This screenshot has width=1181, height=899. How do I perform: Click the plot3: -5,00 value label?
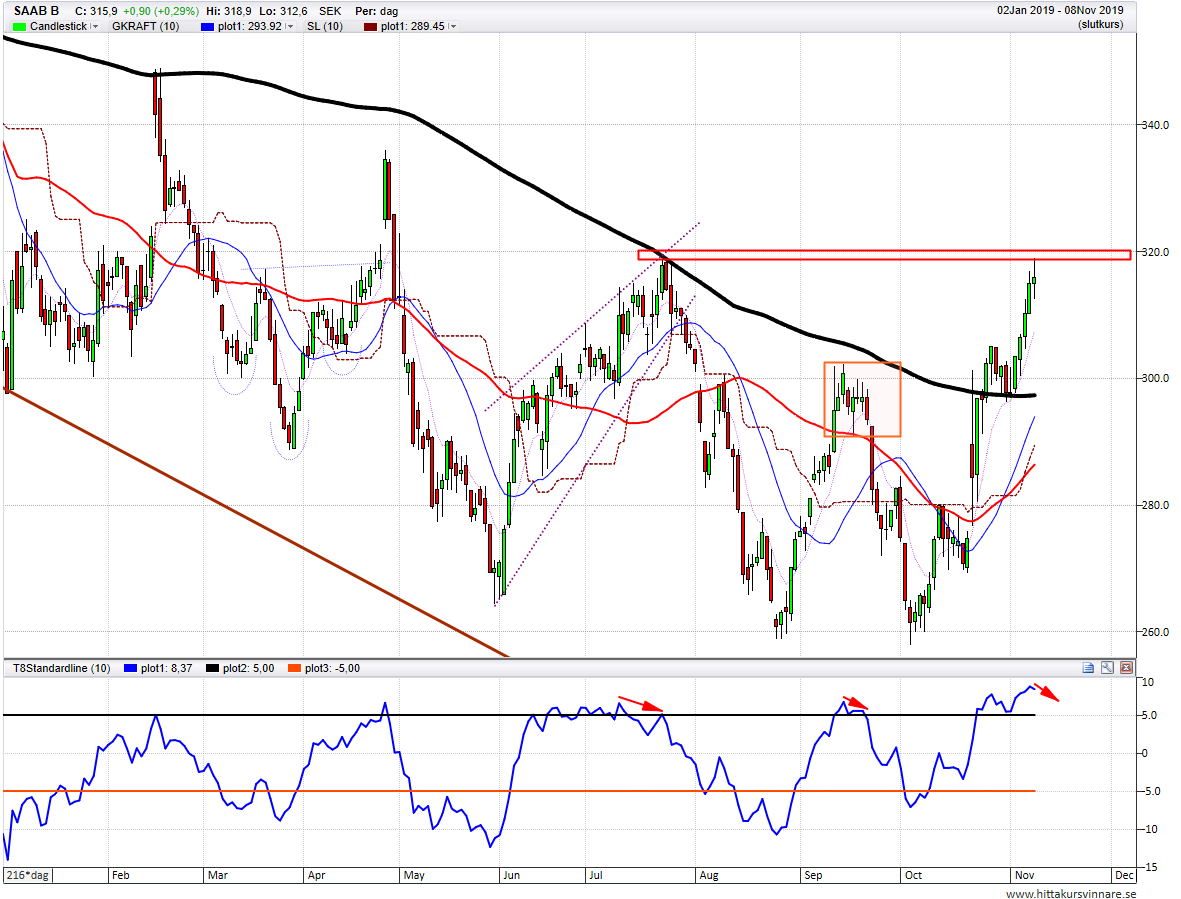pos(332,668)
